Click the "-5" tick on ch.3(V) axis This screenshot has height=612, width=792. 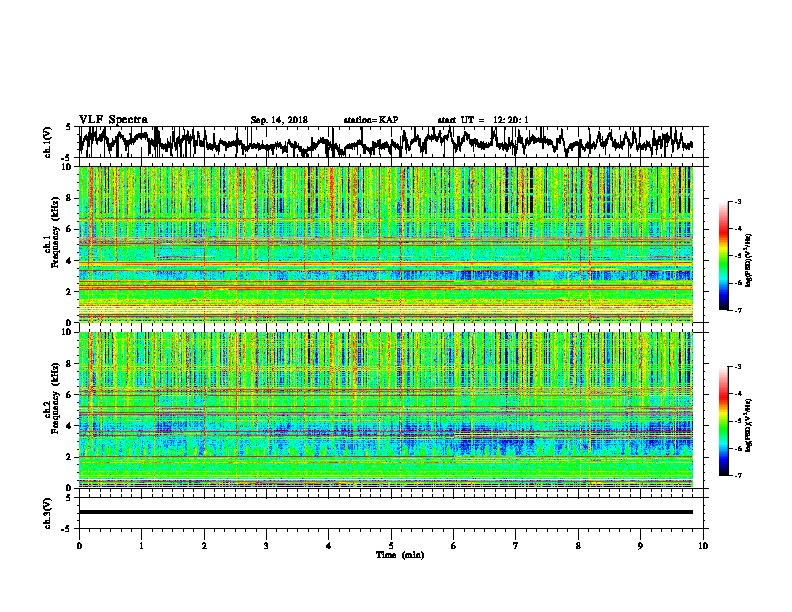click(x=67, y=529)
